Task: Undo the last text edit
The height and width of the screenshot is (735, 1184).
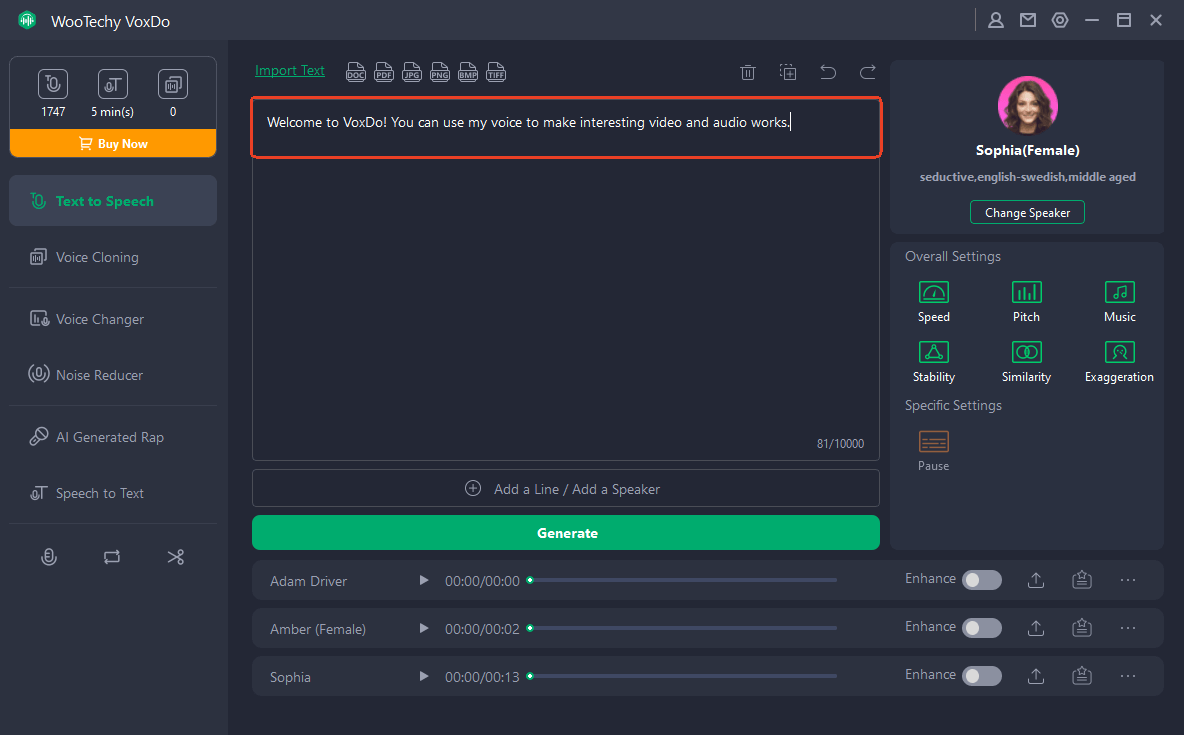Action: click(827, 71)
